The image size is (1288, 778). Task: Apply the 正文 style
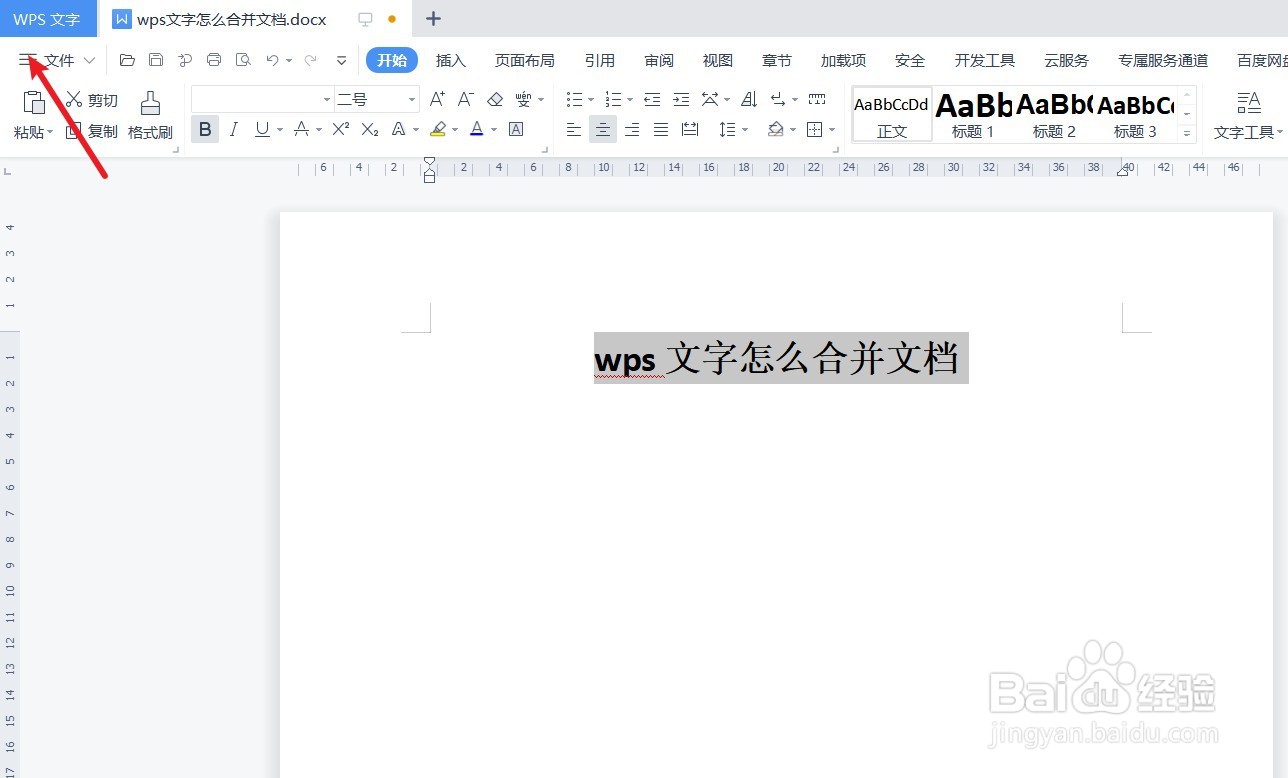(x=891, y=114)
